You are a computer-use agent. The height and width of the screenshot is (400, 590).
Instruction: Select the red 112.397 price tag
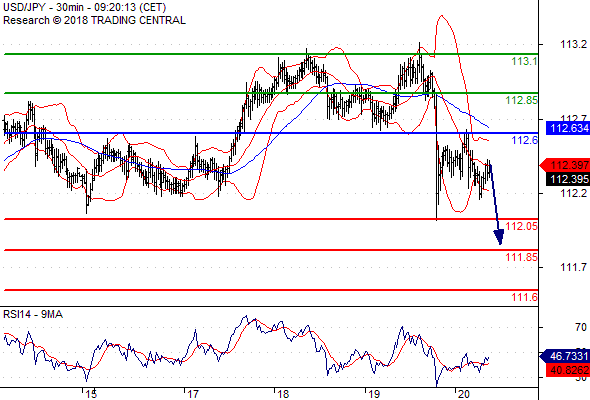point(565,165)
